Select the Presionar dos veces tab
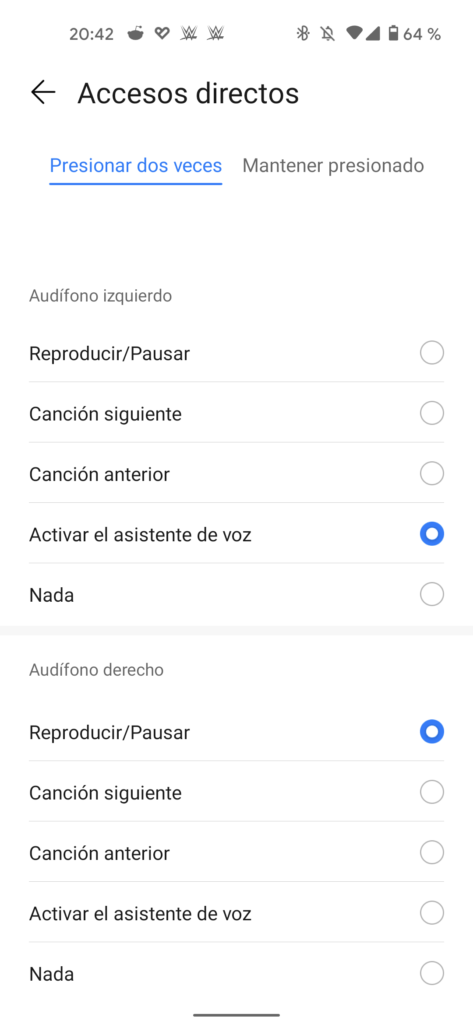 coord(136,165)
